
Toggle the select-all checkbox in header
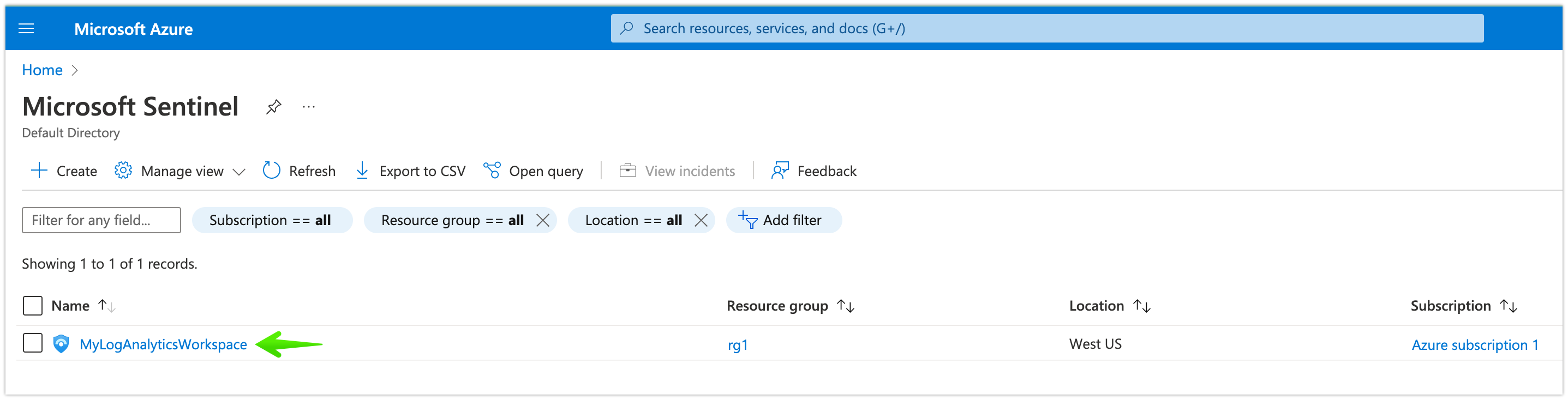(x=32, y=306)
